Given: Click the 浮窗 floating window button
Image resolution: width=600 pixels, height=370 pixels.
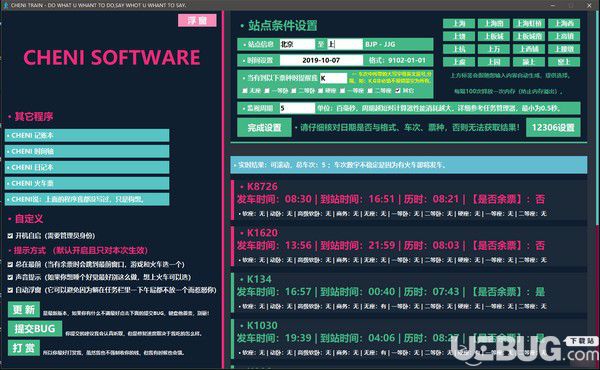Looking at the screenshot, I should pyautogui.click(x=197, y=20).
